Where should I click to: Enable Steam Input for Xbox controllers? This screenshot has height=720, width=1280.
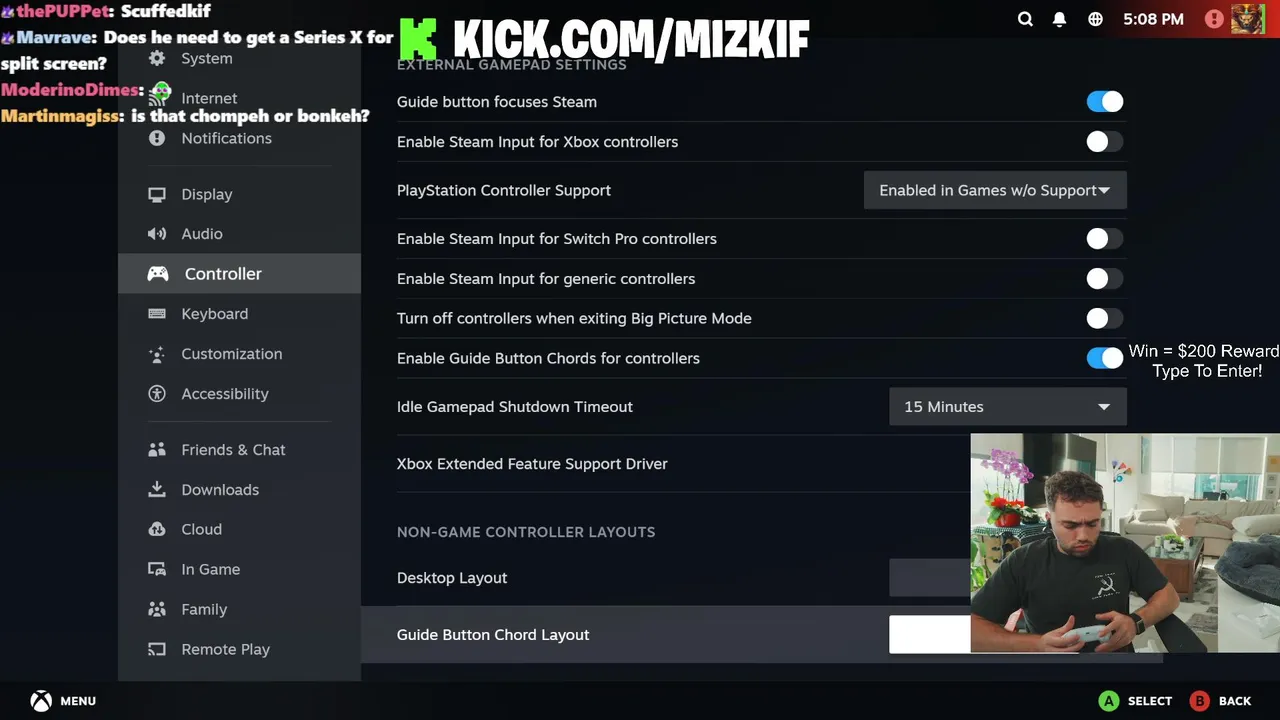(x=1105, y=142)
